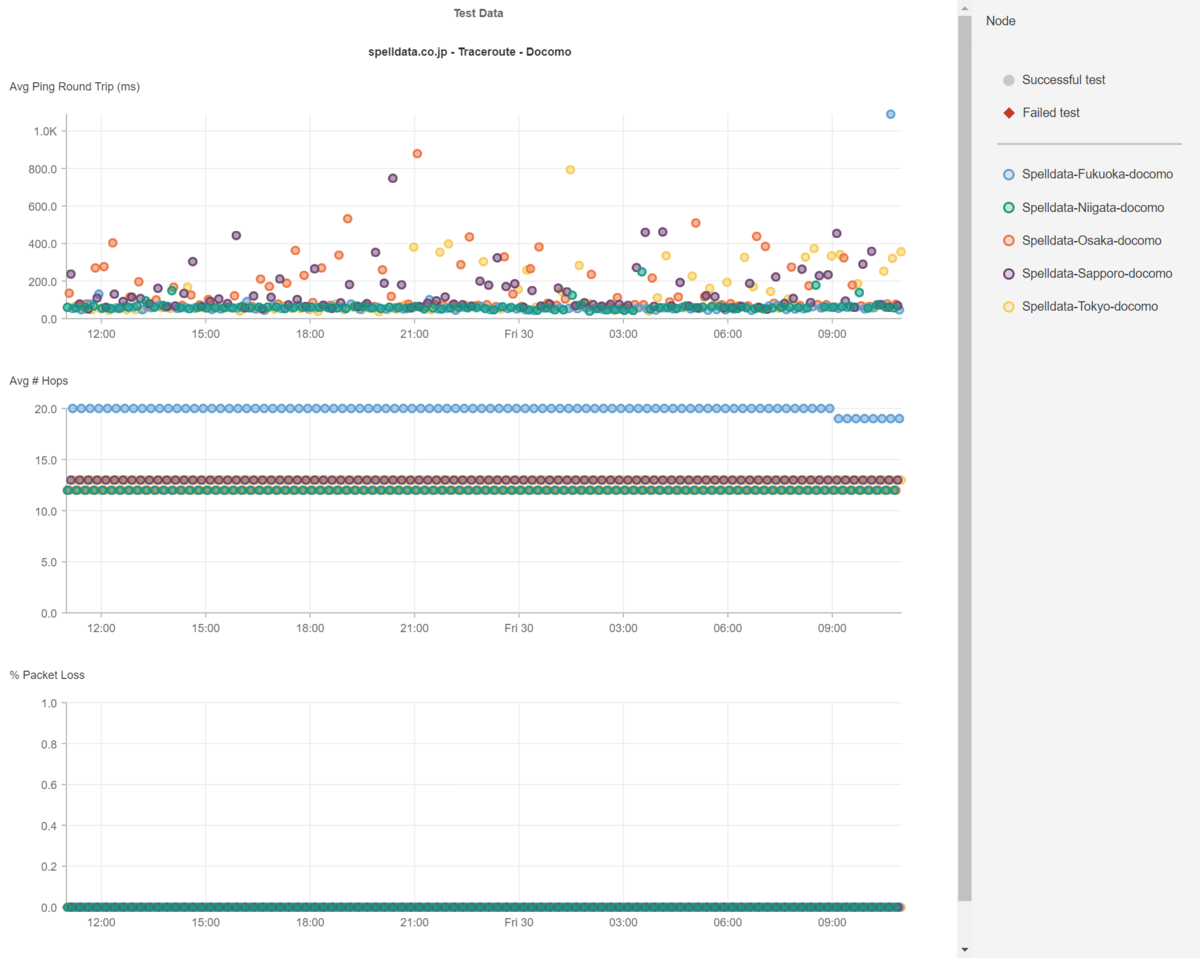Click the 1.0K axis label on ping chart
The height and width of the screenshot is (958, 1200).
click(46, 132)
